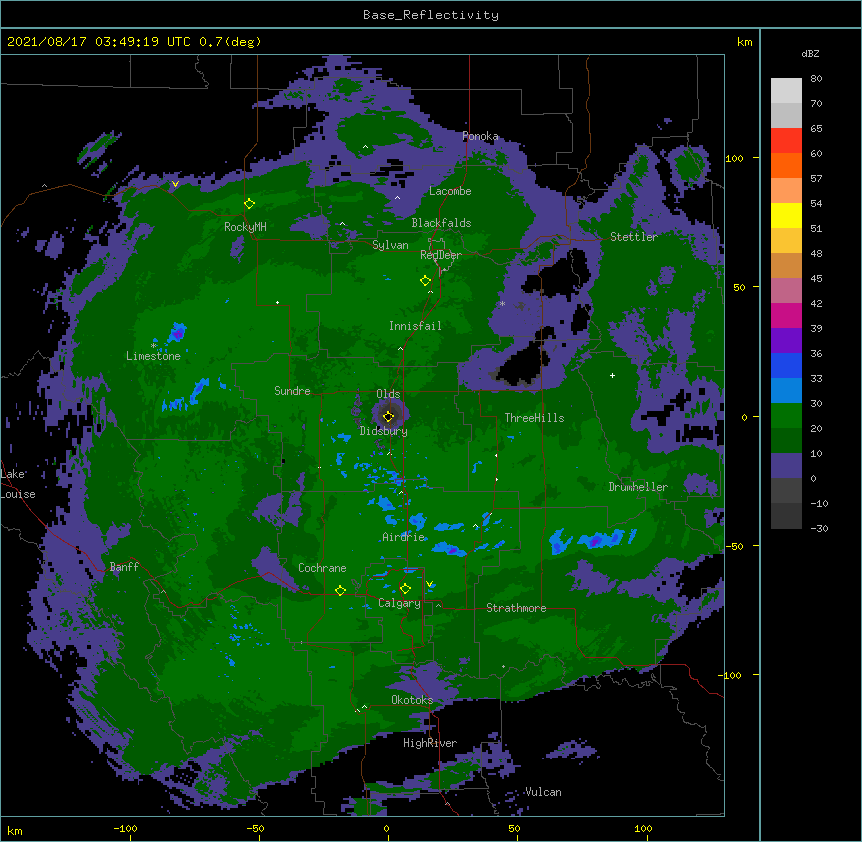The width and height of the screenshot is (862, 842).
Task: Select the Strathmore label
Action: pyautogui.click(x=516, y=607)
